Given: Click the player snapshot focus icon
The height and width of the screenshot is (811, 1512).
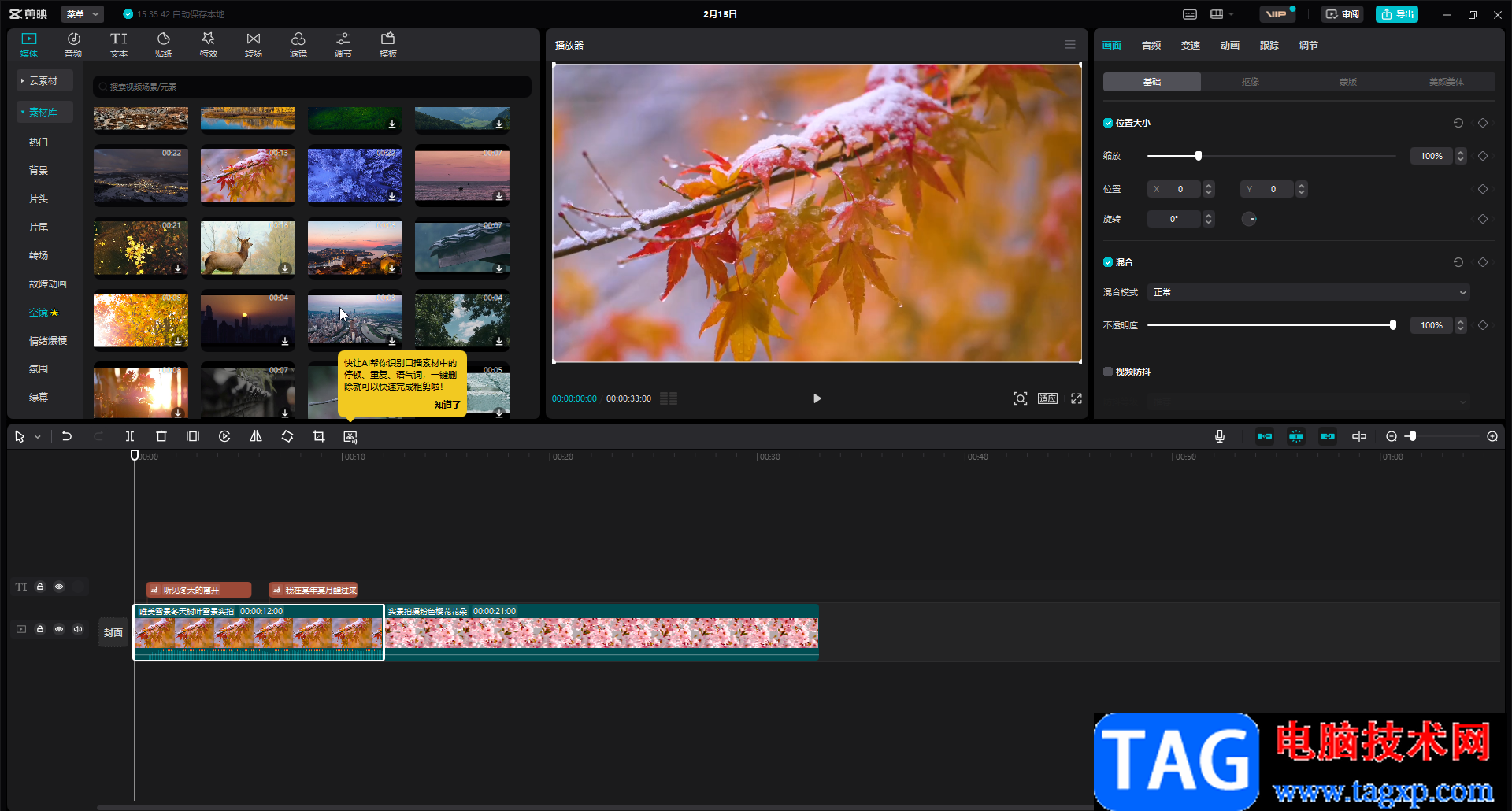Looking at the screenshot, I should 1021,398.
